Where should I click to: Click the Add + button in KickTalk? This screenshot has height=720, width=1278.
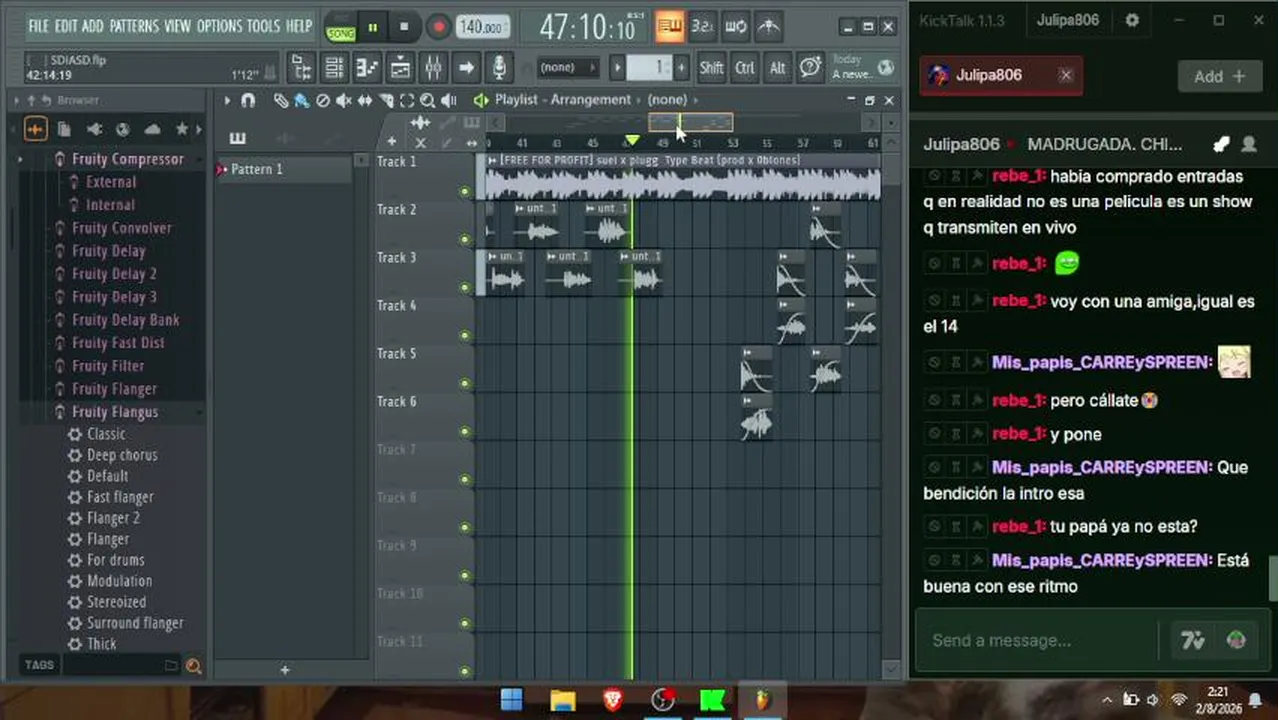point(1219,76)
